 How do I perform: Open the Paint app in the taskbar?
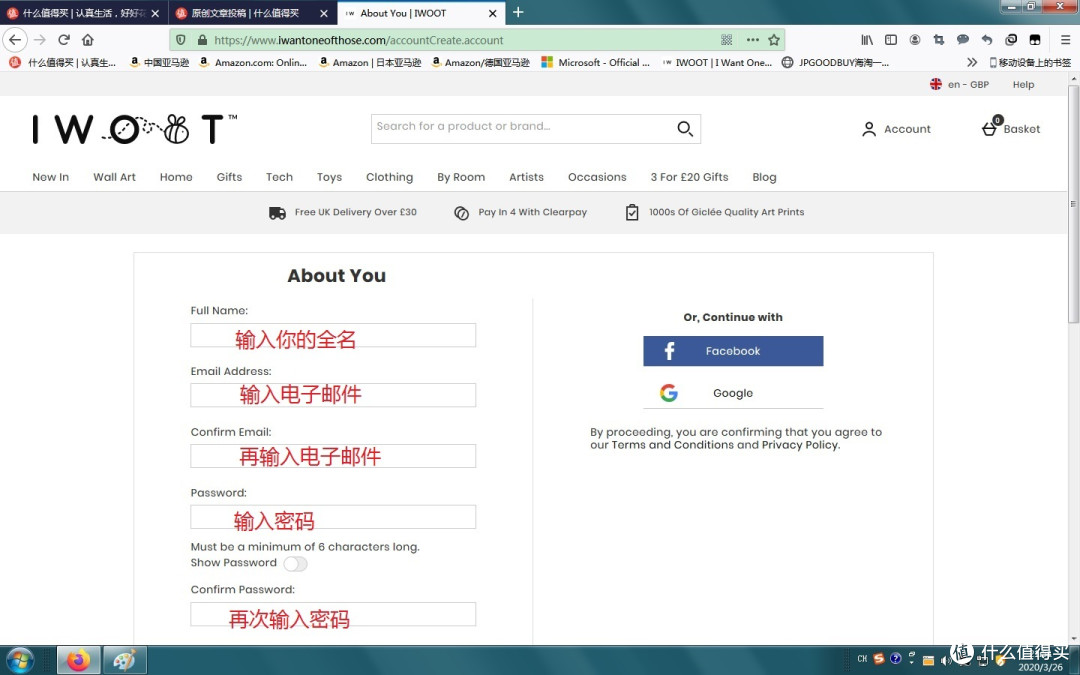pyautogui.click(x=125, y=661)
